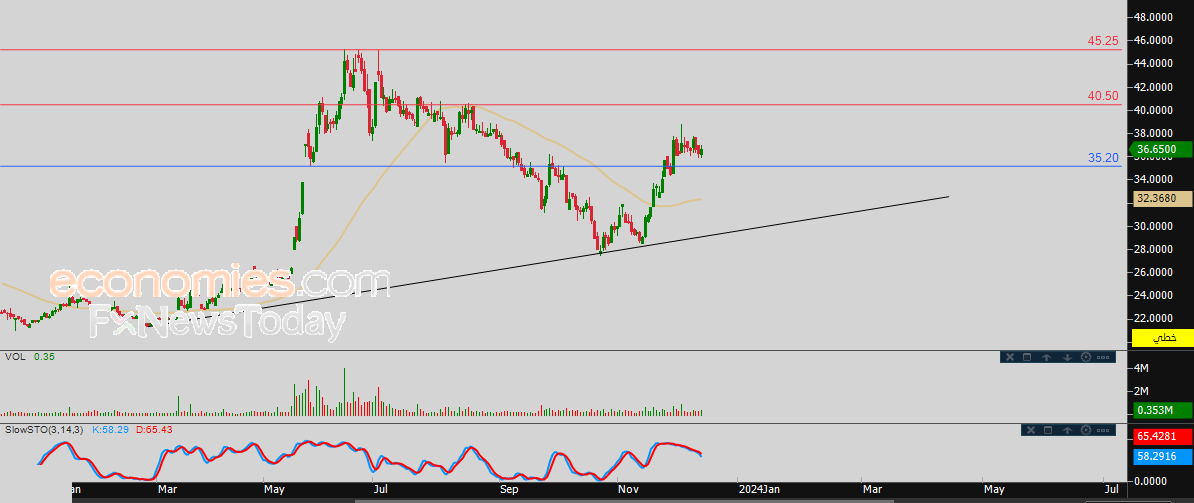The height and width of the screenshot is (503, 1194).
Task: Click the yellow Arabic scale-type button
Action: click(1162, 338)
